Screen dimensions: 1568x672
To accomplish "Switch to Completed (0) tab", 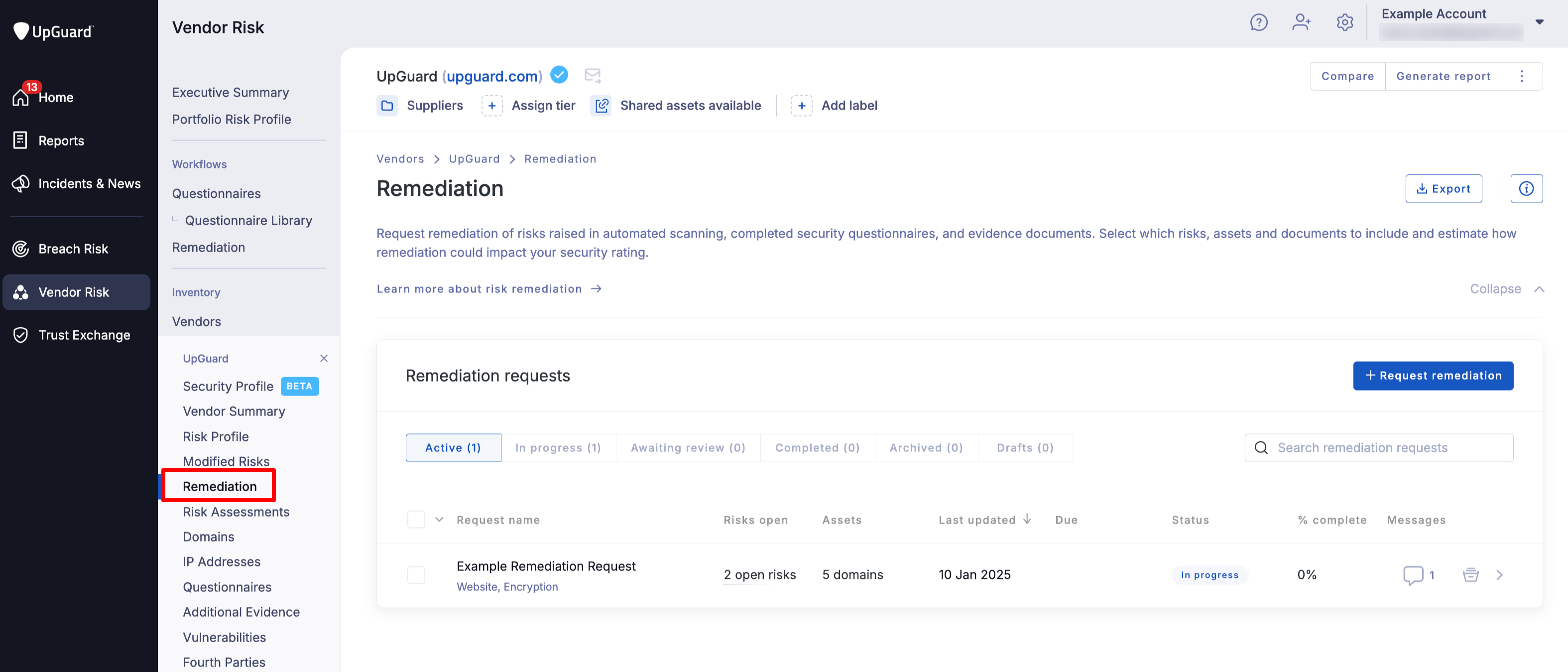I will coord(818,448).
